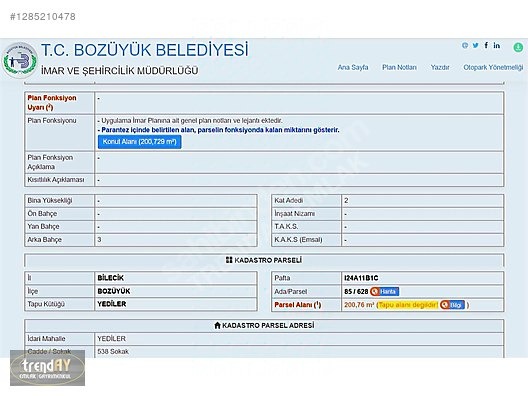
Task: Click the Kat Adedi value 2
Action: point(346,200)
